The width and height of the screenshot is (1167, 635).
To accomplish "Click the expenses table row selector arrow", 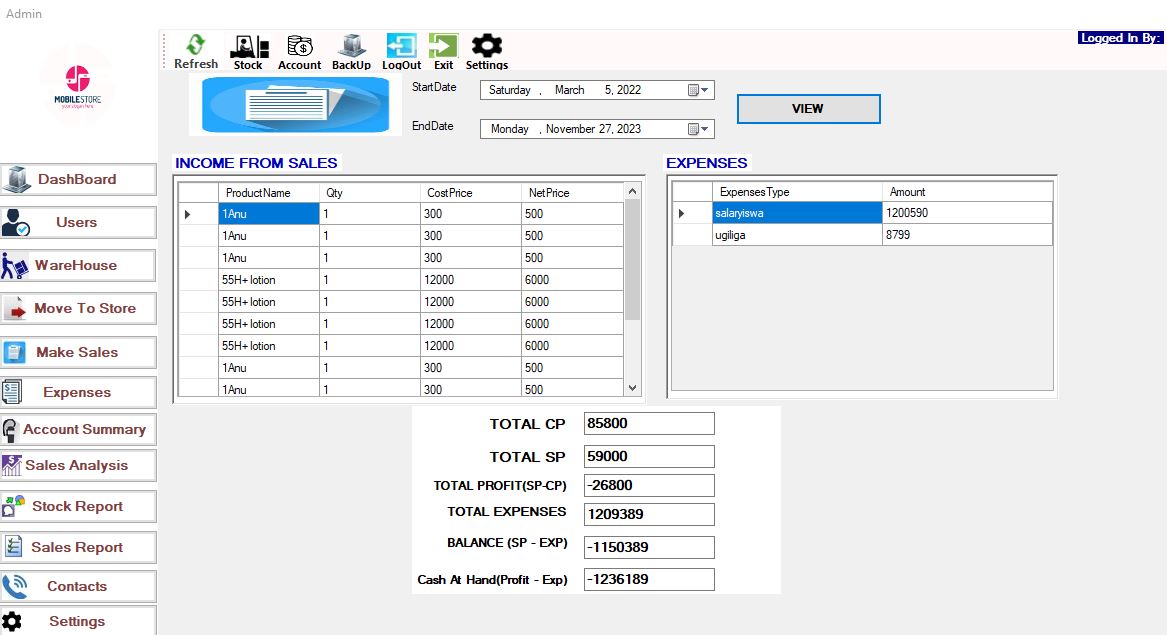I will pos(681,214).
